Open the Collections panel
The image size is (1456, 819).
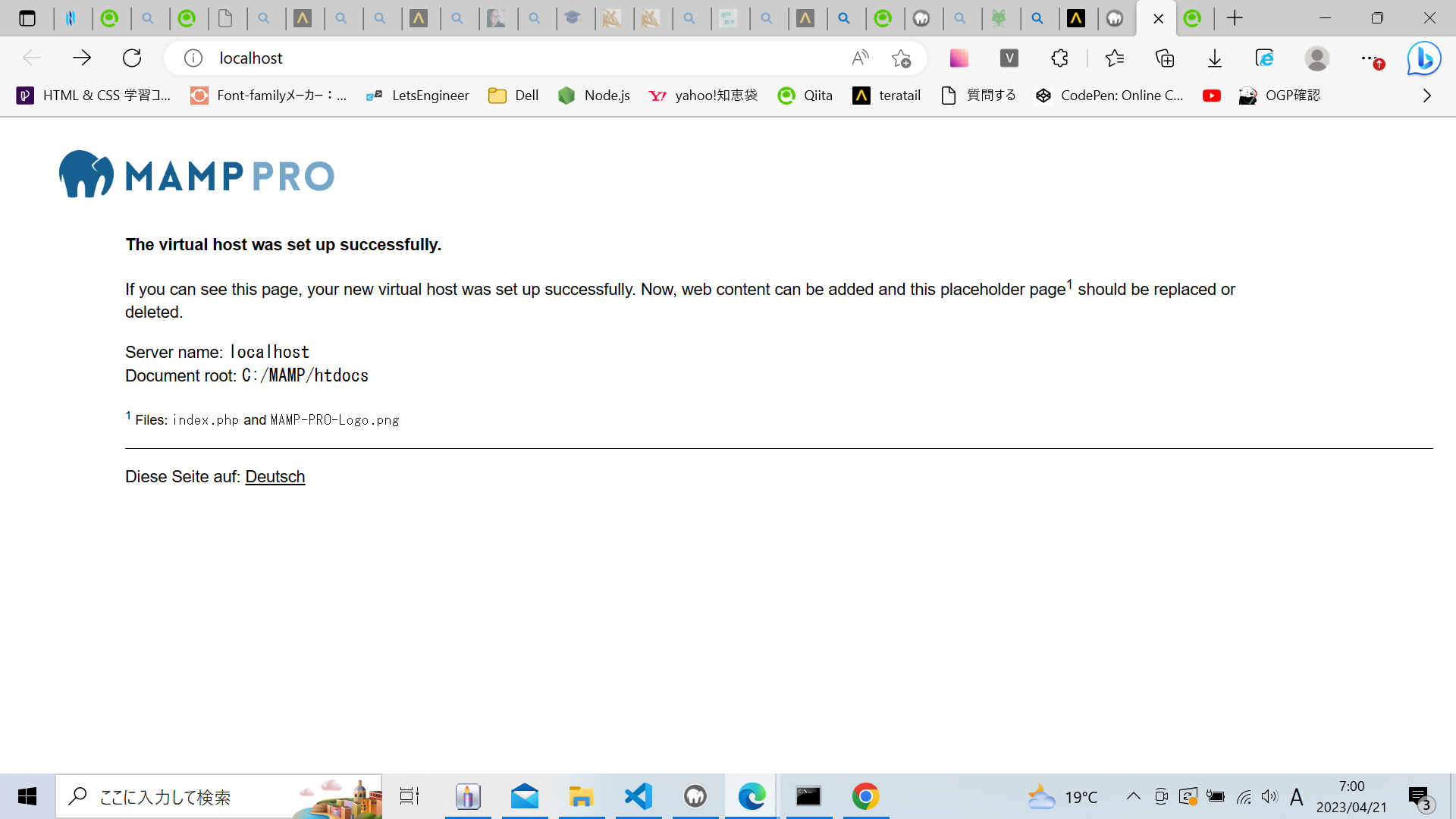[1165, 58]
